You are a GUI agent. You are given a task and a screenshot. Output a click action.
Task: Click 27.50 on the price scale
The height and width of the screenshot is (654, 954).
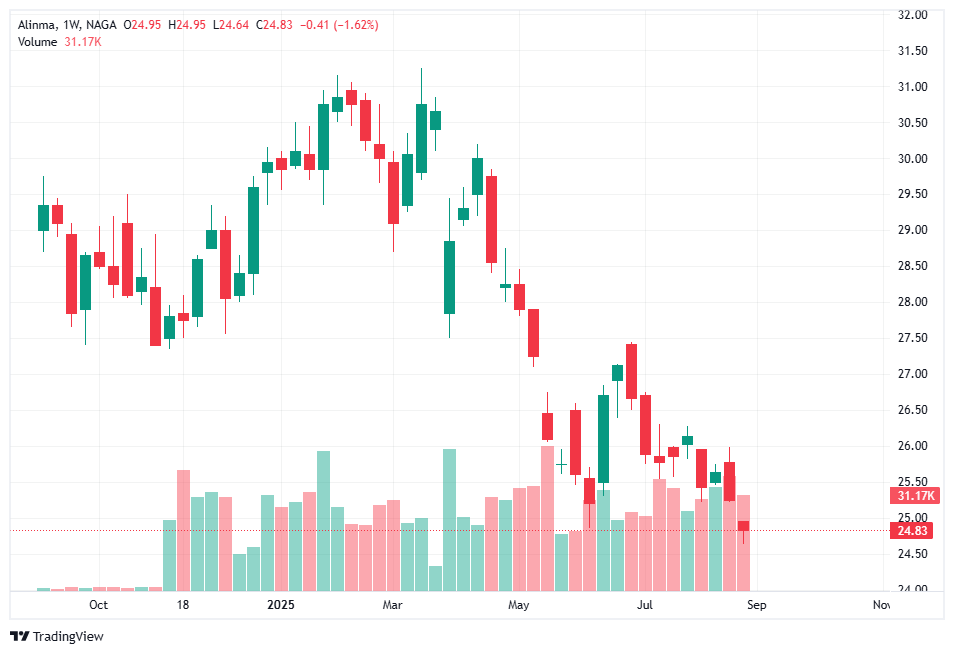(x=914, y=338)
